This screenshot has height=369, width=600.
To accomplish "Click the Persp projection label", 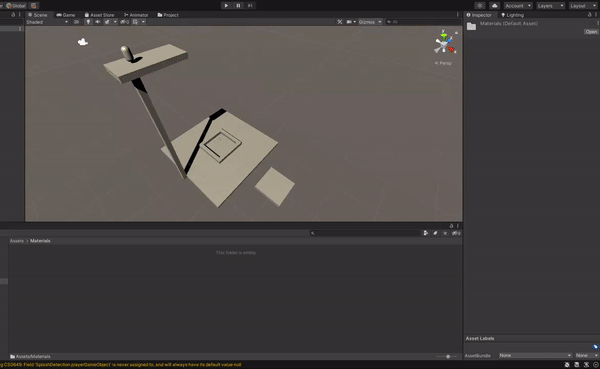I will (x=443, y=63).
